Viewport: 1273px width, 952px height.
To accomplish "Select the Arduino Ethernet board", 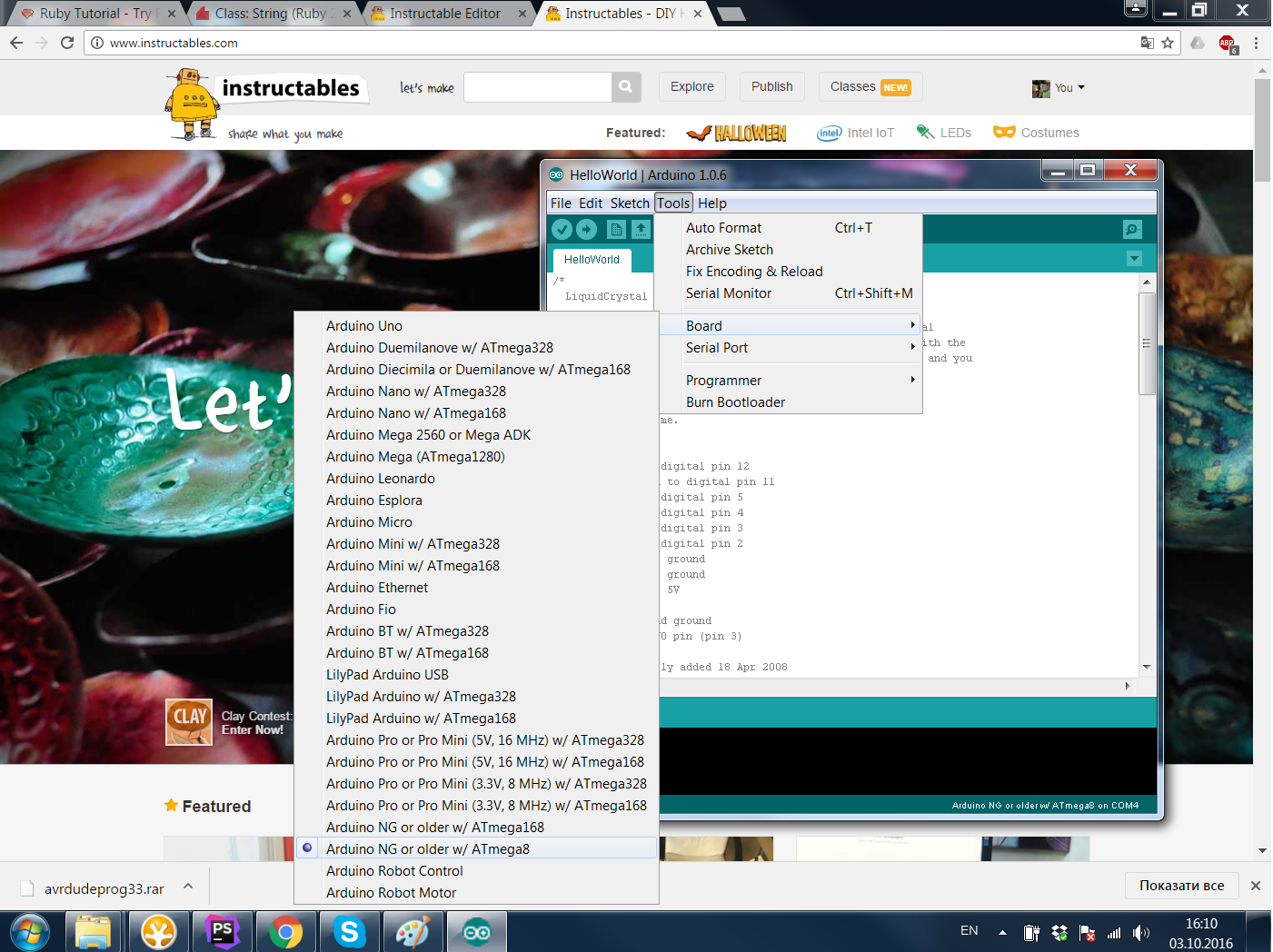I will (x=477, y=587).
